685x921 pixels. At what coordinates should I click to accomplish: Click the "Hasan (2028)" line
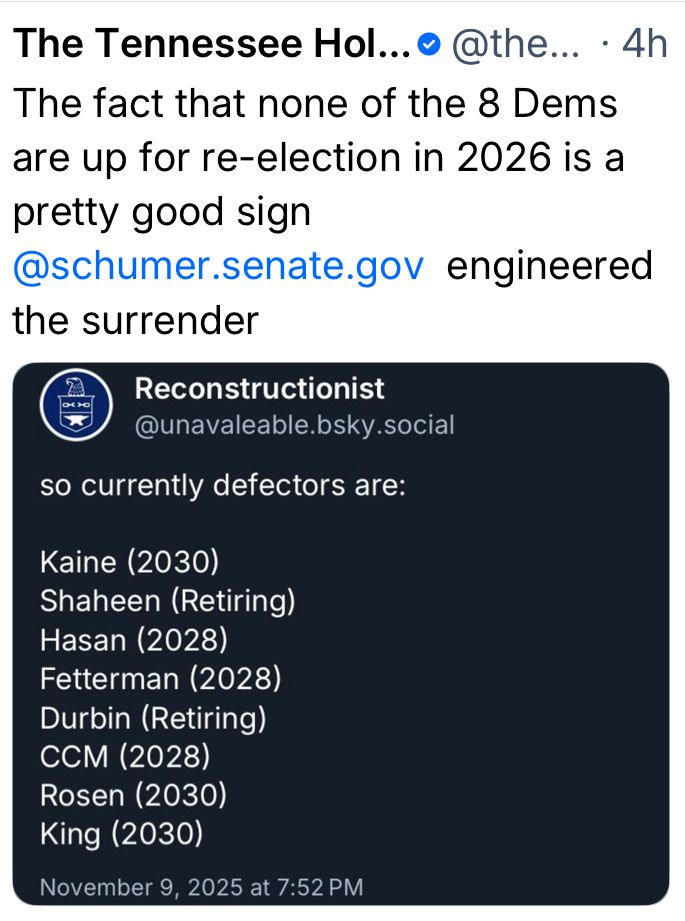[134, 639]
